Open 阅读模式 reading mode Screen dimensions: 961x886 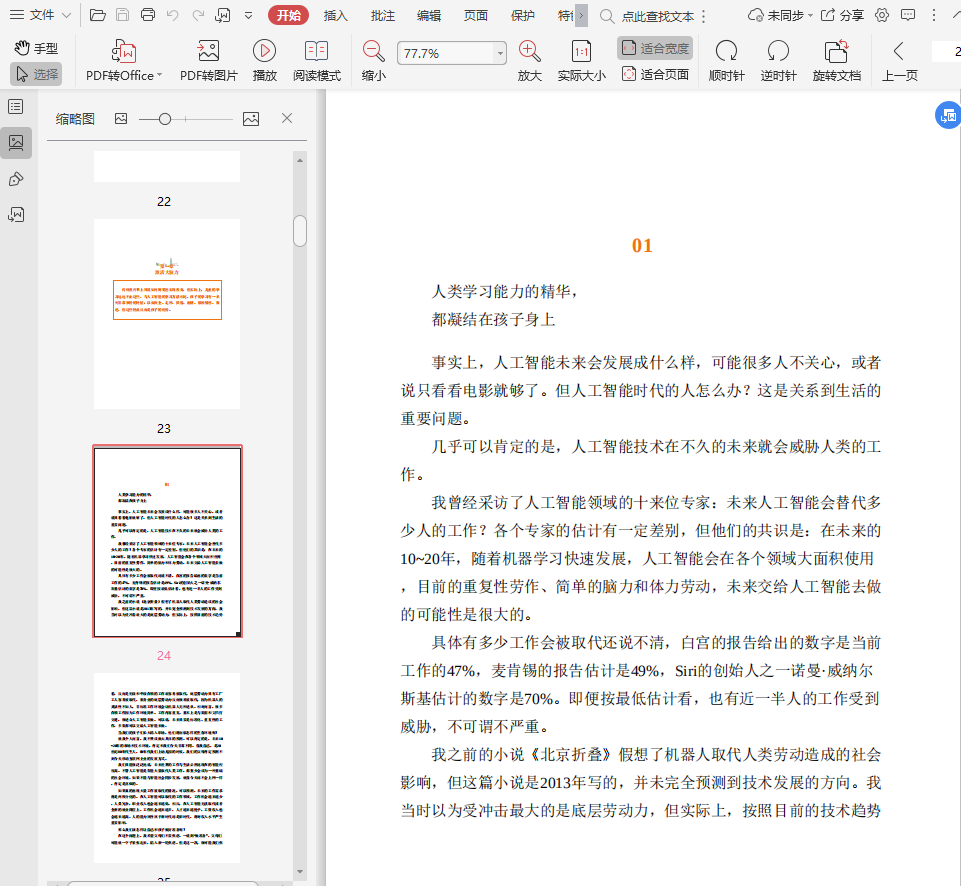(316, 51)
